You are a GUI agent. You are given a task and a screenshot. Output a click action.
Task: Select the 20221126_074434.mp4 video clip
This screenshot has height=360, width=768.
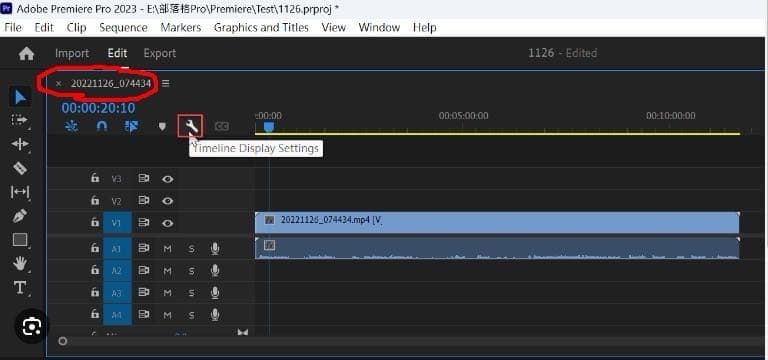[x=497, y=222]
